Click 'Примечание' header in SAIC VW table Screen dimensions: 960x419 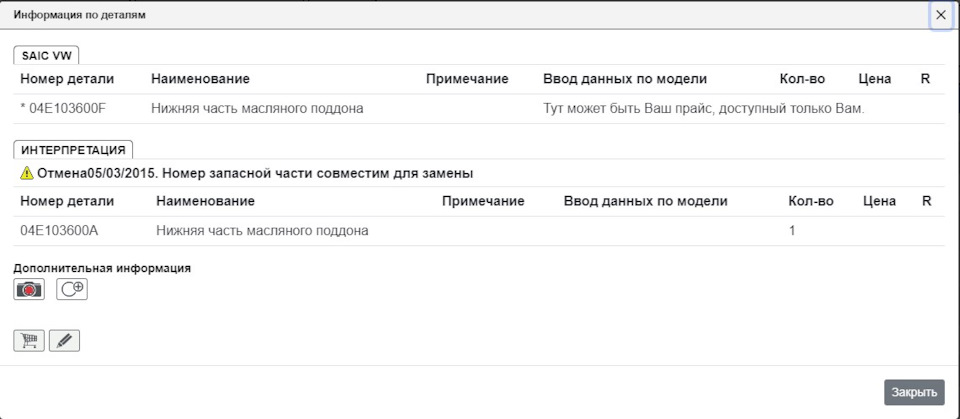click(467, 79)
